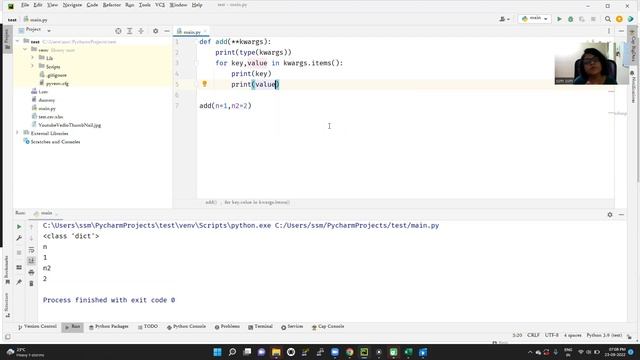Hide the Run tool window

pyautogui.click(x=621, y=215)
